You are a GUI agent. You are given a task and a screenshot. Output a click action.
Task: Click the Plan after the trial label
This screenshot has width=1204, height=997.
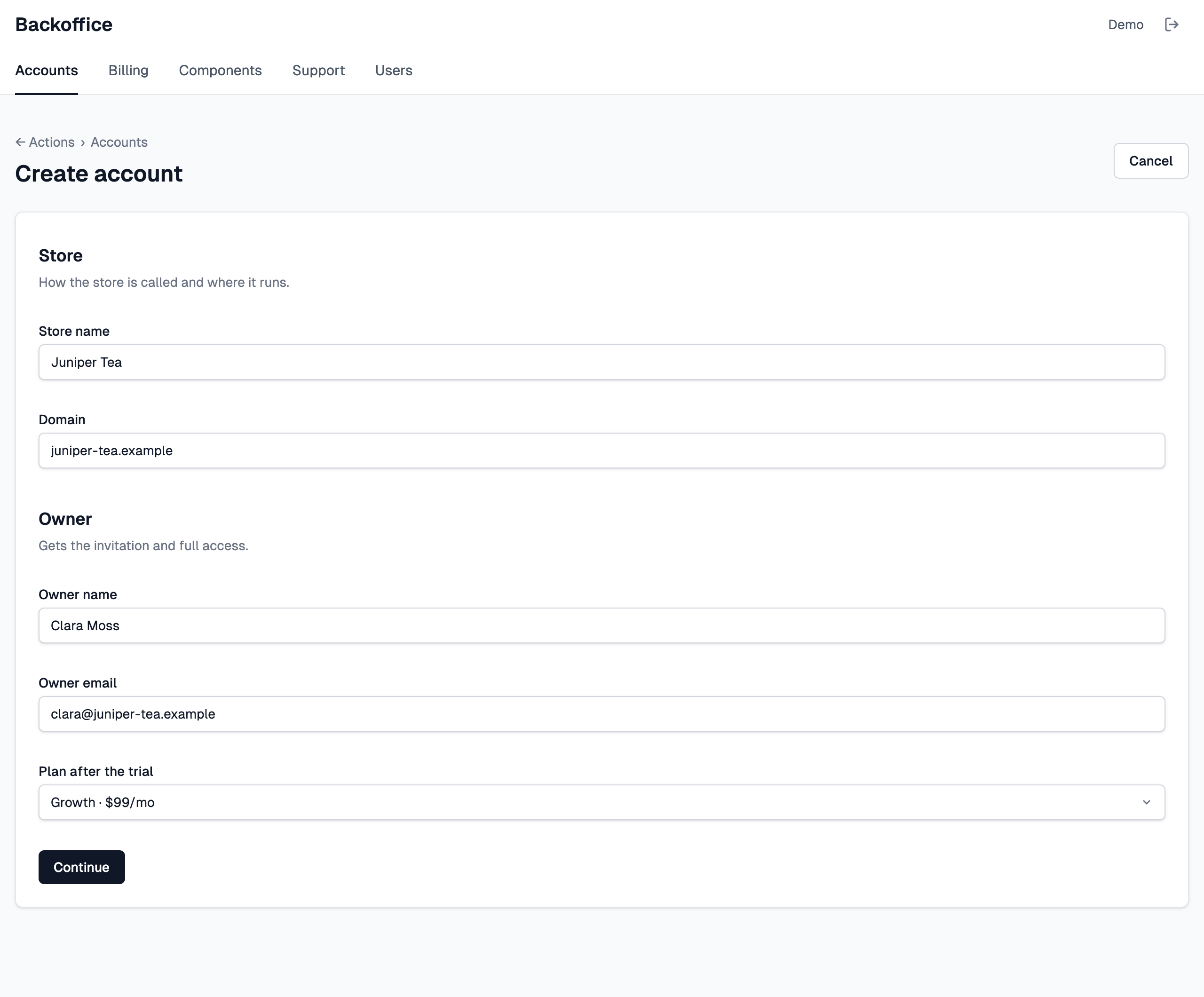96,772
